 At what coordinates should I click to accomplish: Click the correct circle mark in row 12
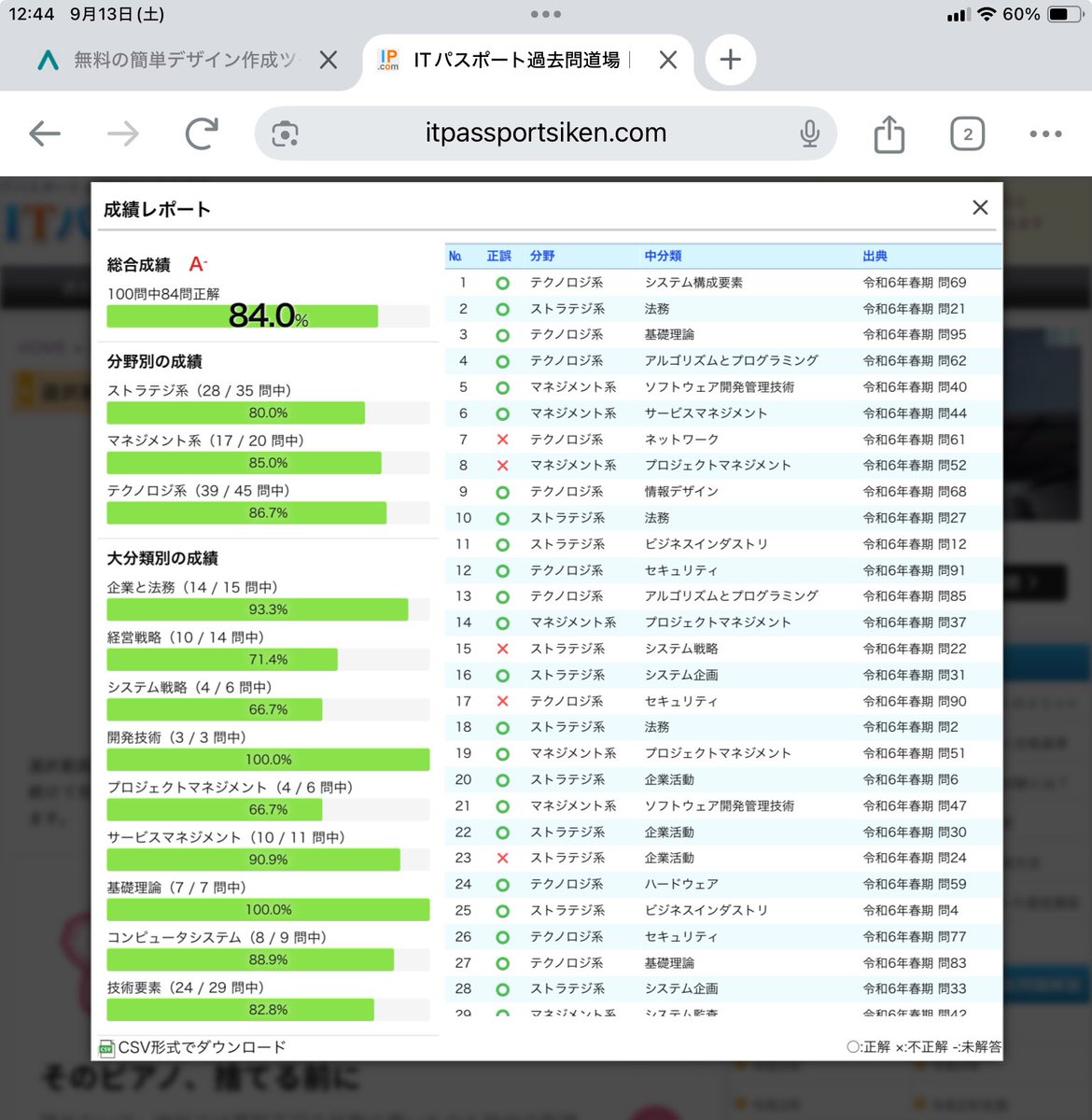502,570
